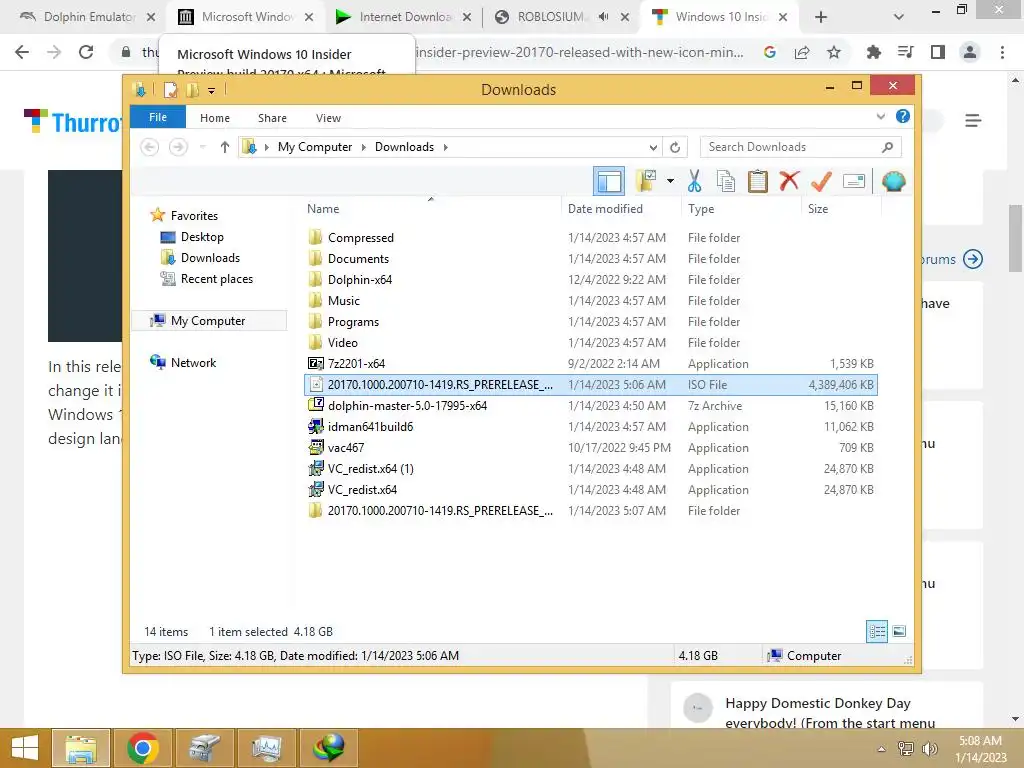Select dolphin-master-5.0-17995-x64 archive
Screen dimensions: 1024x768
(x=407, y=406)
